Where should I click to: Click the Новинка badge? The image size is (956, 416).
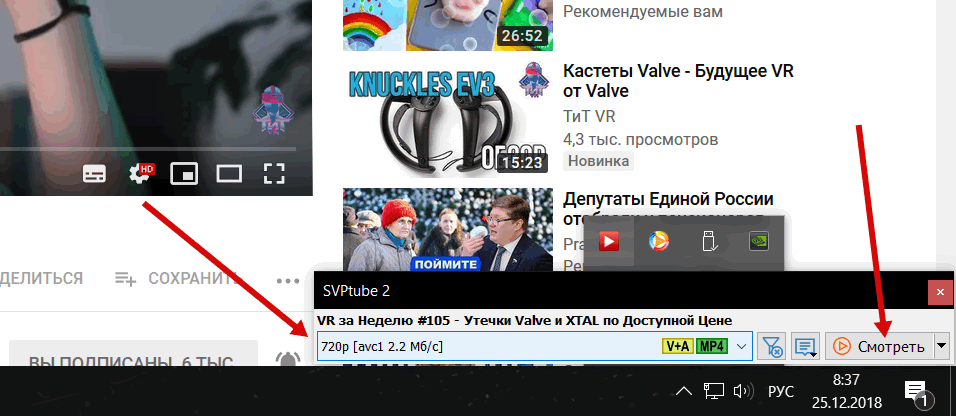[x=599, y=162]
